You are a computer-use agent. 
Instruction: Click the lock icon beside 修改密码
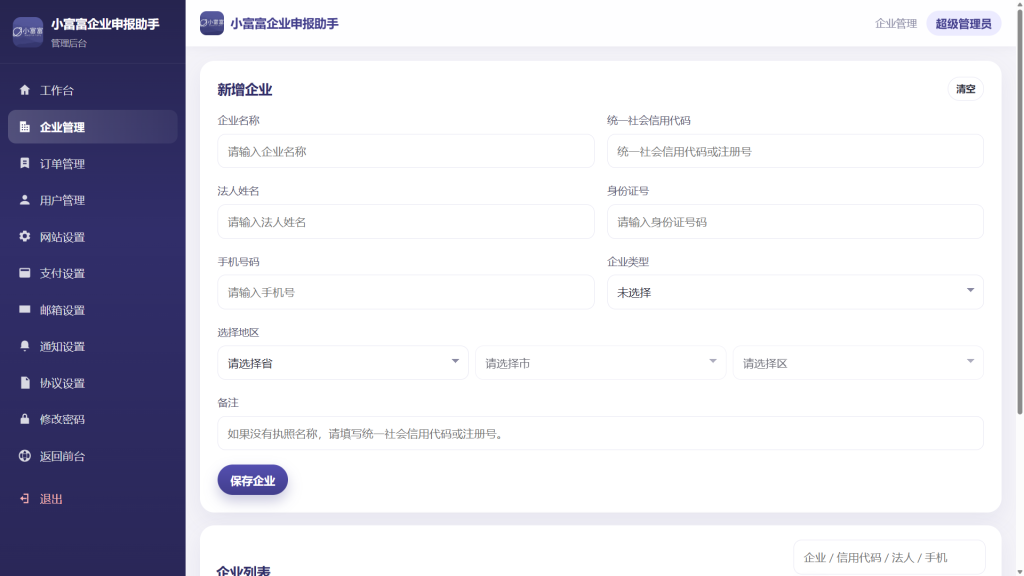click(x=25, y=419)
